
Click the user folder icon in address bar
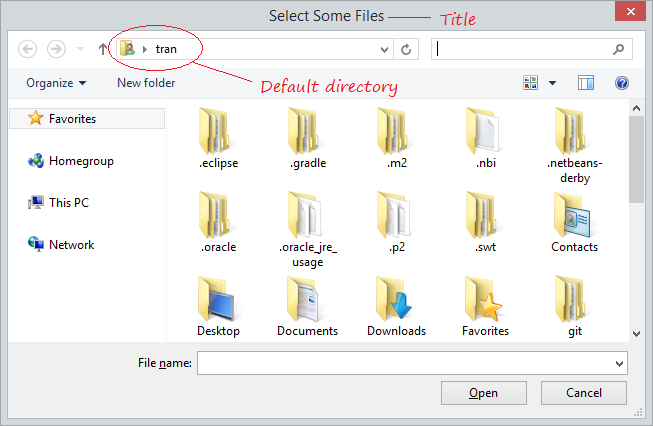[127, 49]
